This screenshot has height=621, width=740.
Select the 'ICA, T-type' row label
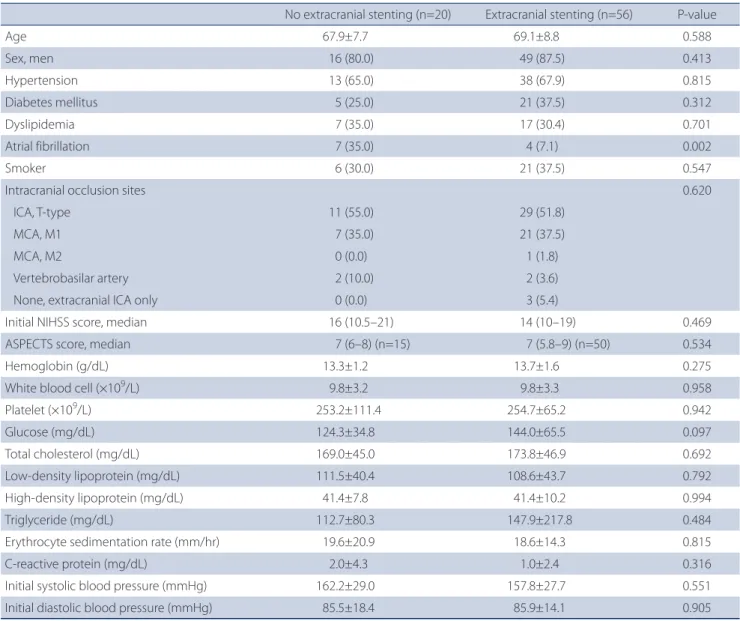coord(42,212)
